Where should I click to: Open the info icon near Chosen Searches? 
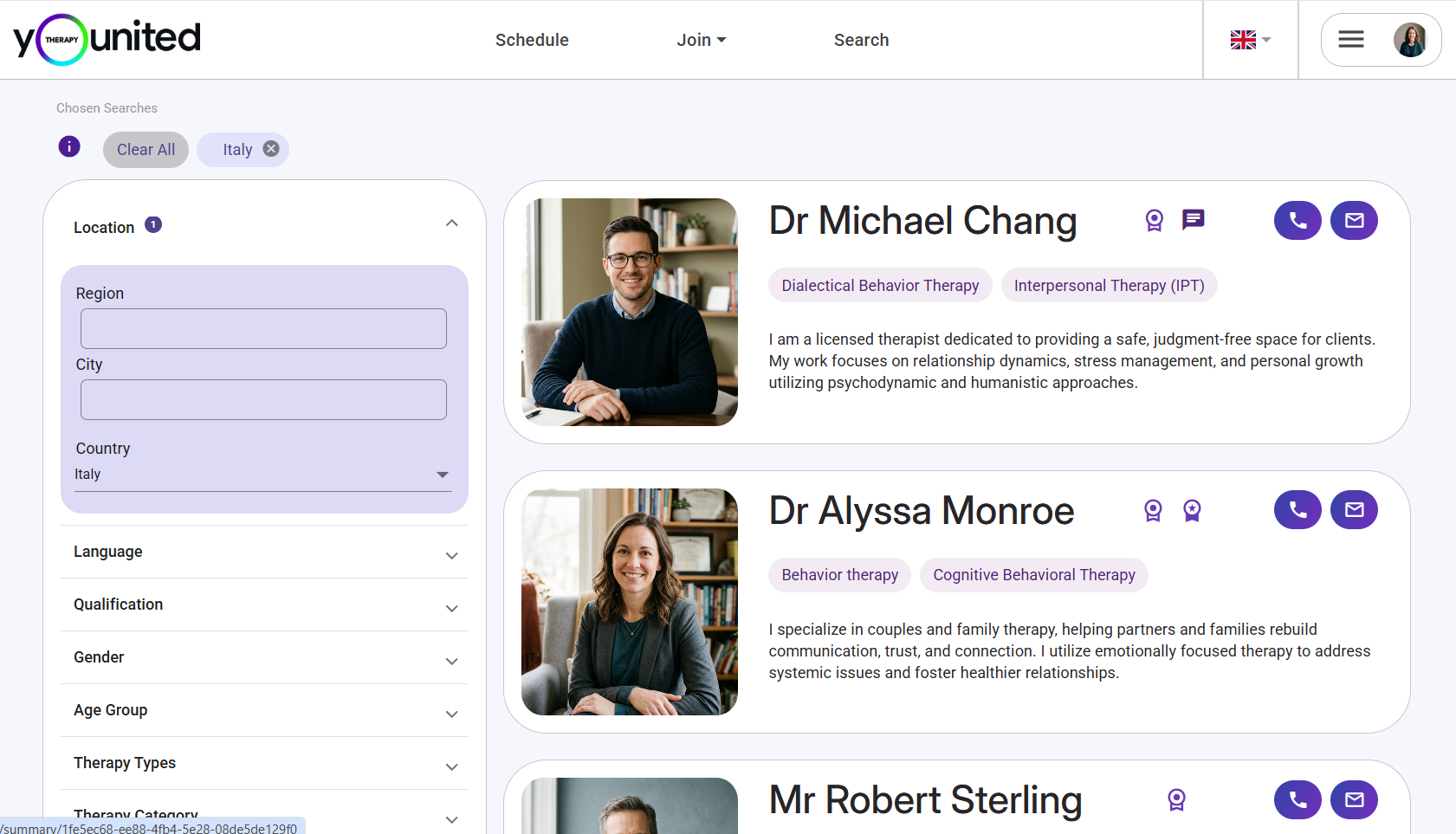(x=69, y=146)
